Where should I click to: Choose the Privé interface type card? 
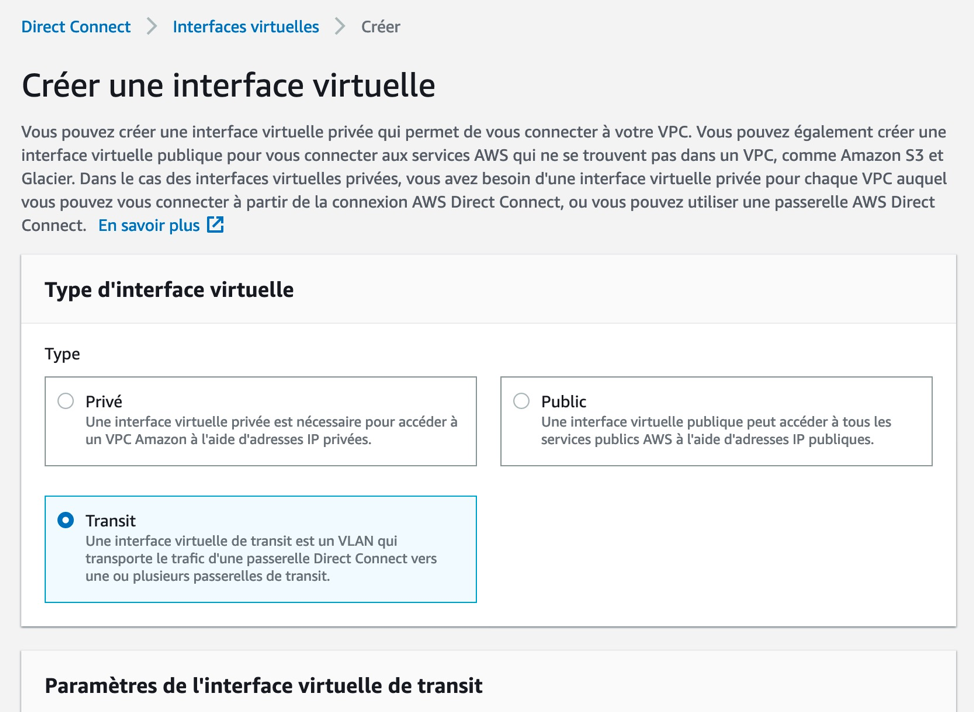pos(261,421)
